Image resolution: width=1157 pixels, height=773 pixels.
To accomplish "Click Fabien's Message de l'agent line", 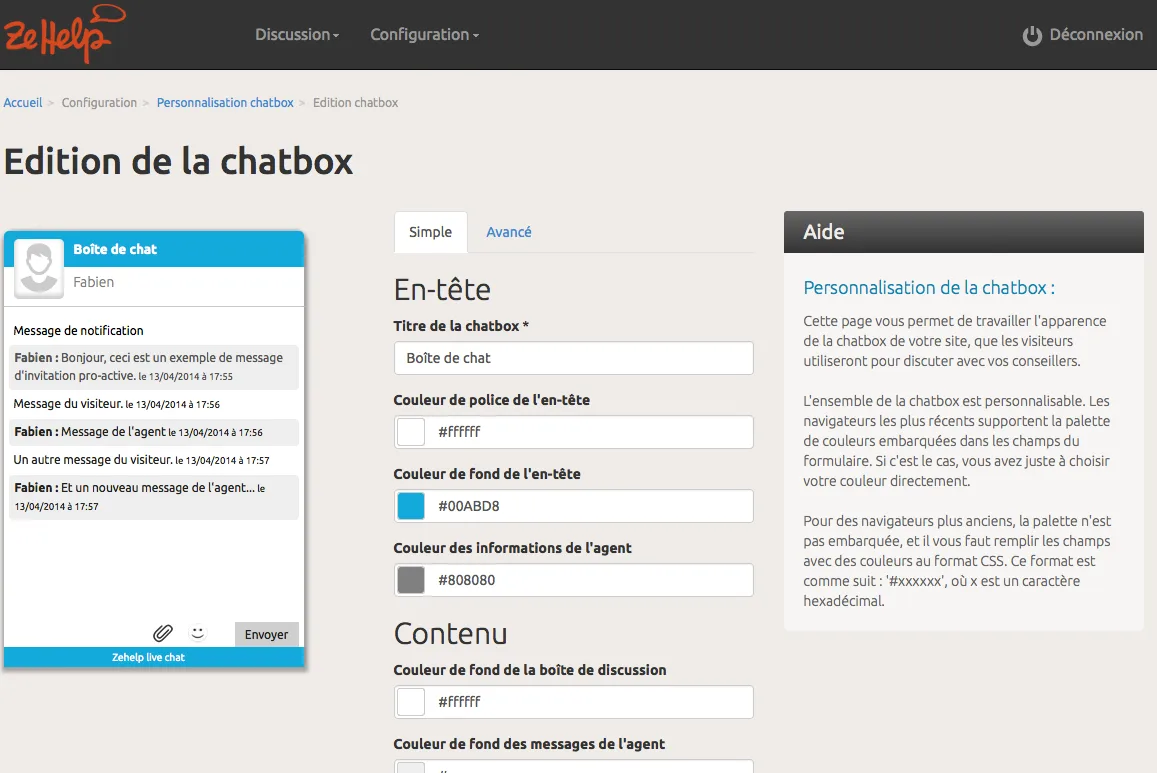I will 154,432.
